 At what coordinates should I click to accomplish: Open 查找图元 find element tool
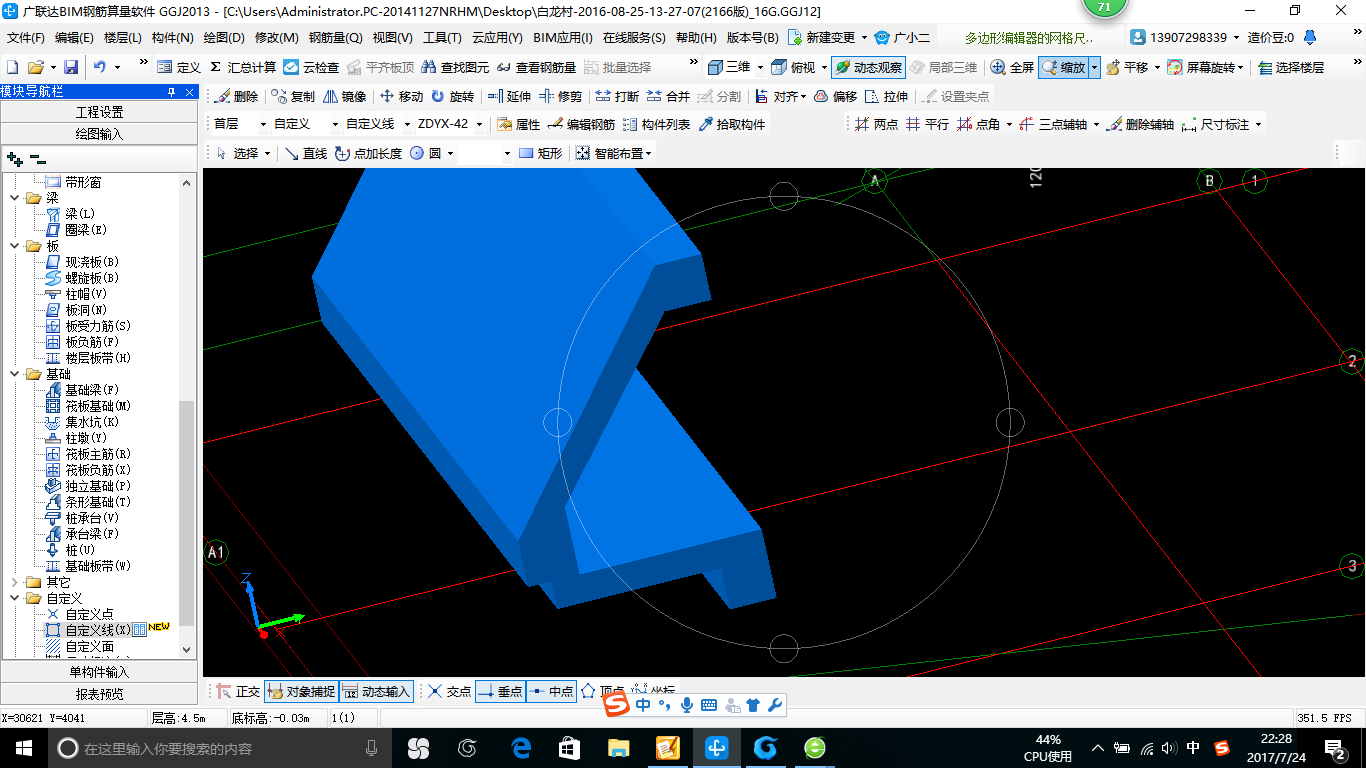(455, 67)
